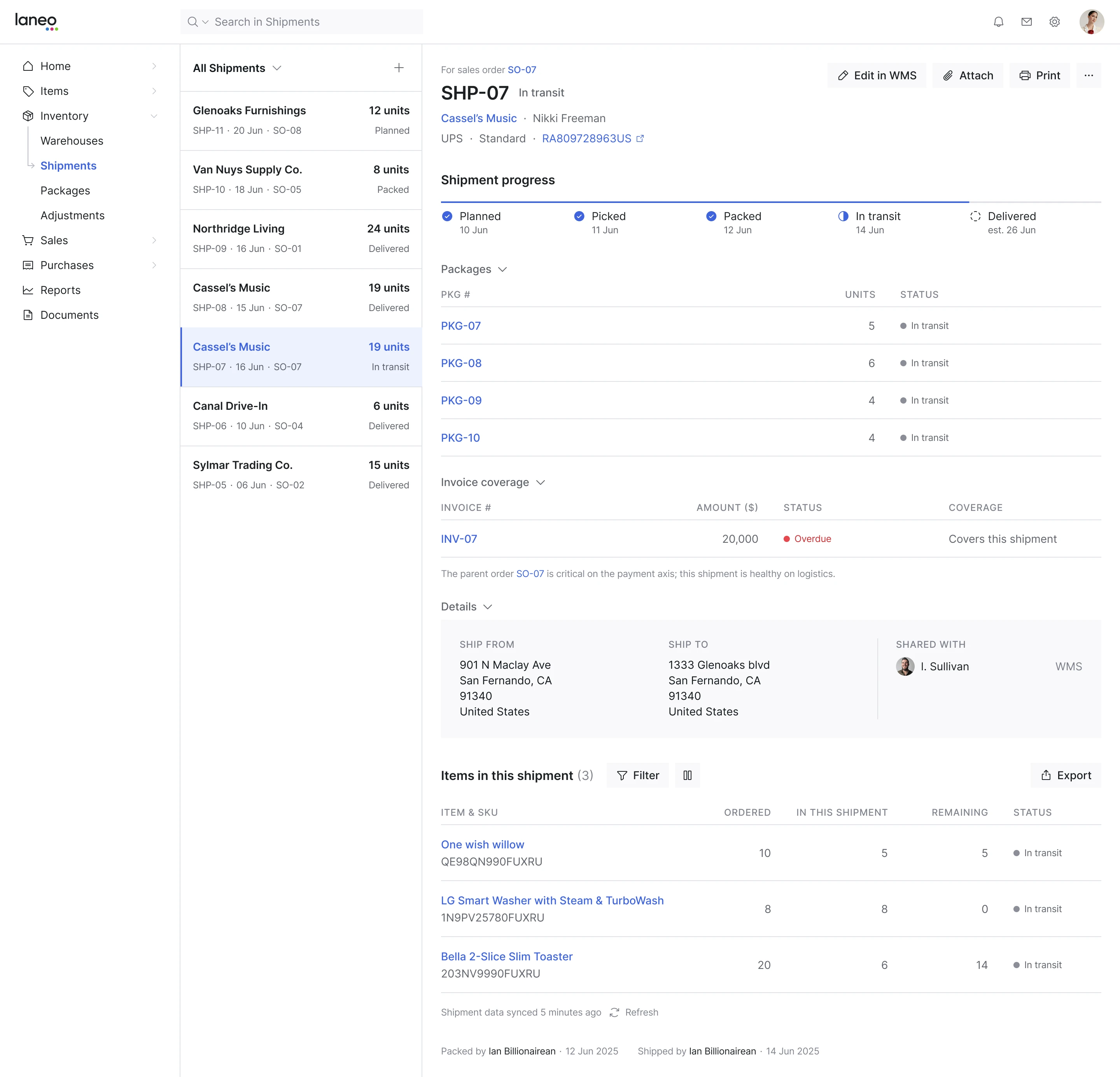Screen dimensions: 1120x1077
Task: Expand the Sales chevron
Action: 154,241
